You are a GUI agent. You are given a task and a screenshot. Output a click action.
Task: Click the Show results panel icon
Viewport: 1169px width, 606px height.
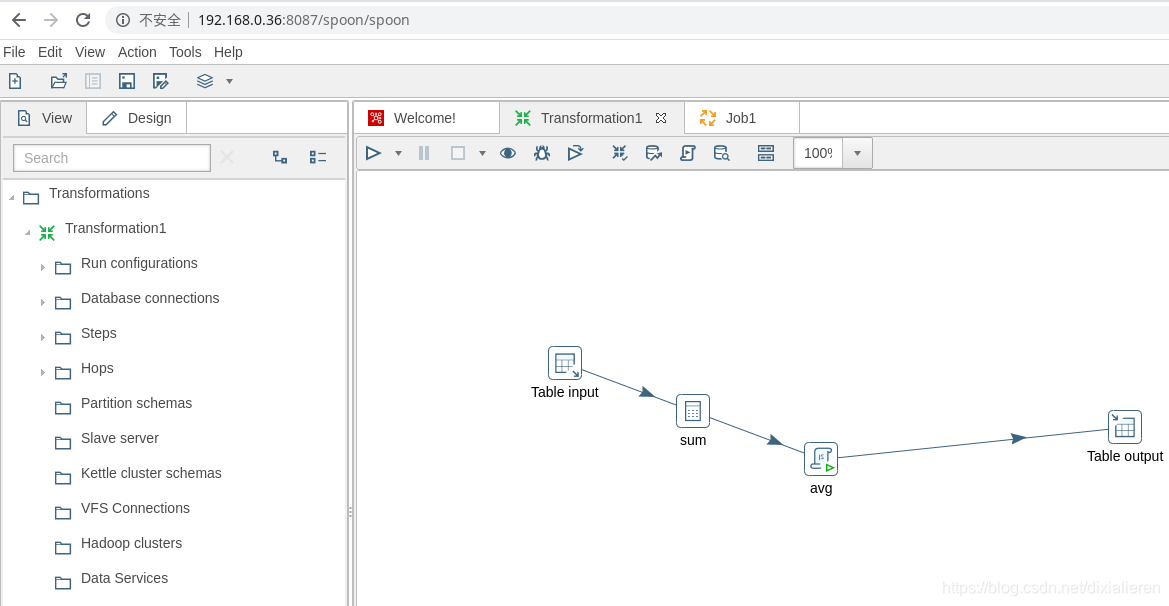tap(766, 153)
